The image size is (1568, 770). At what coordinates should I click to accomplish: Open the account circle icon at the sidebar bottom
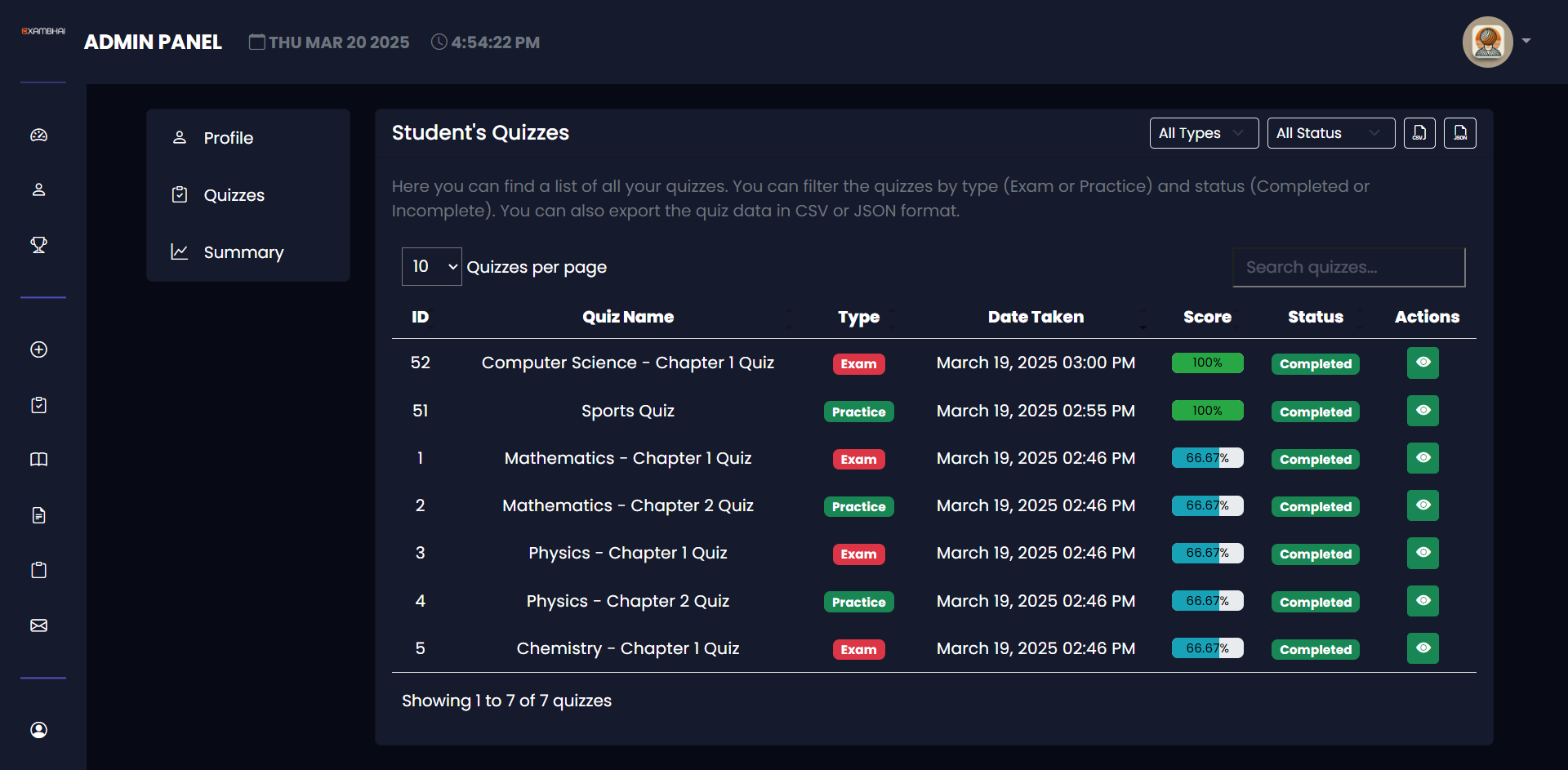[x=38, y=730]
